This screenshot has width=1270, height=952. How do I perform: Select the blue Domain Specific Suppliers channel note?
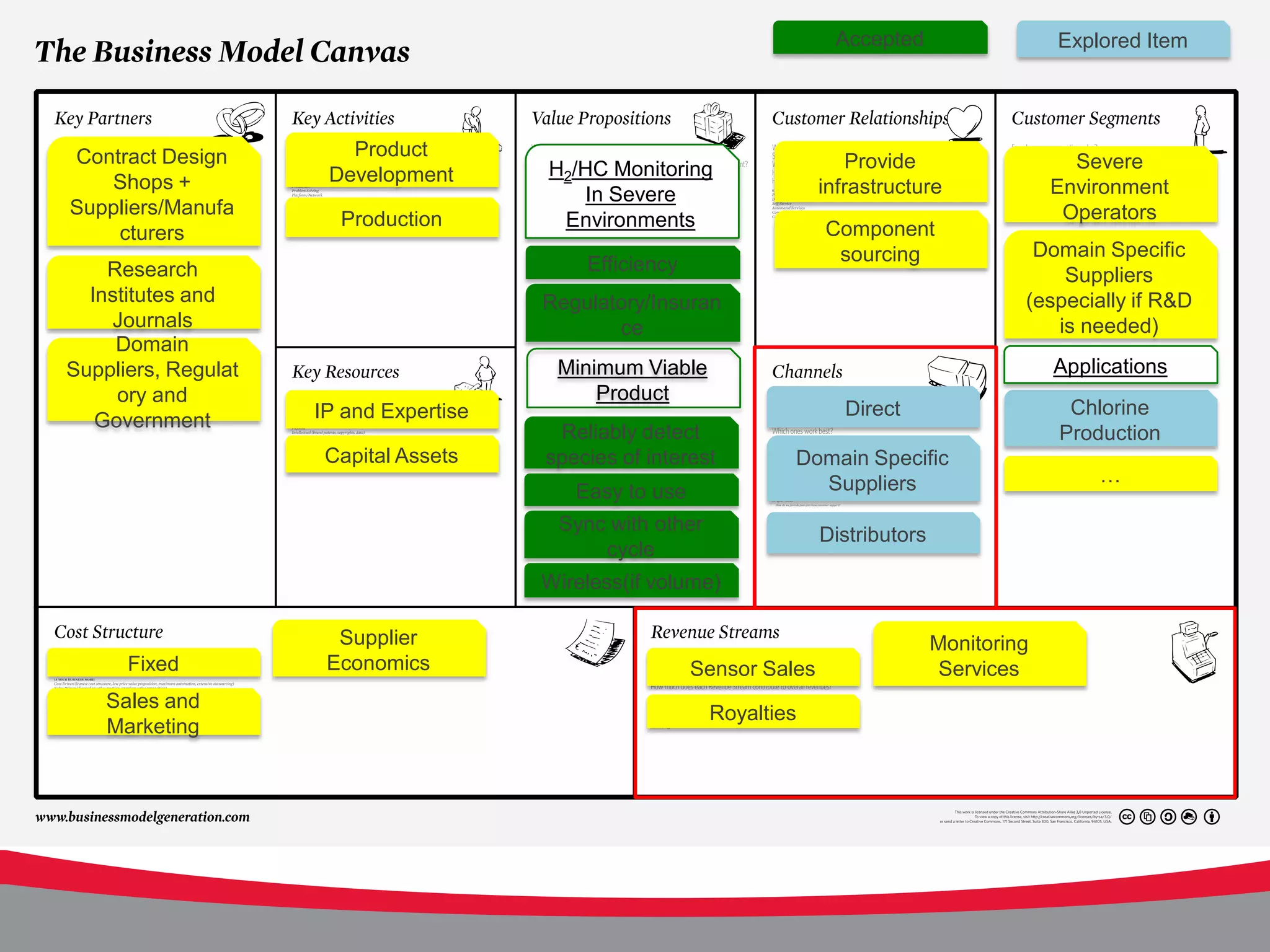[x=873, y=469]
